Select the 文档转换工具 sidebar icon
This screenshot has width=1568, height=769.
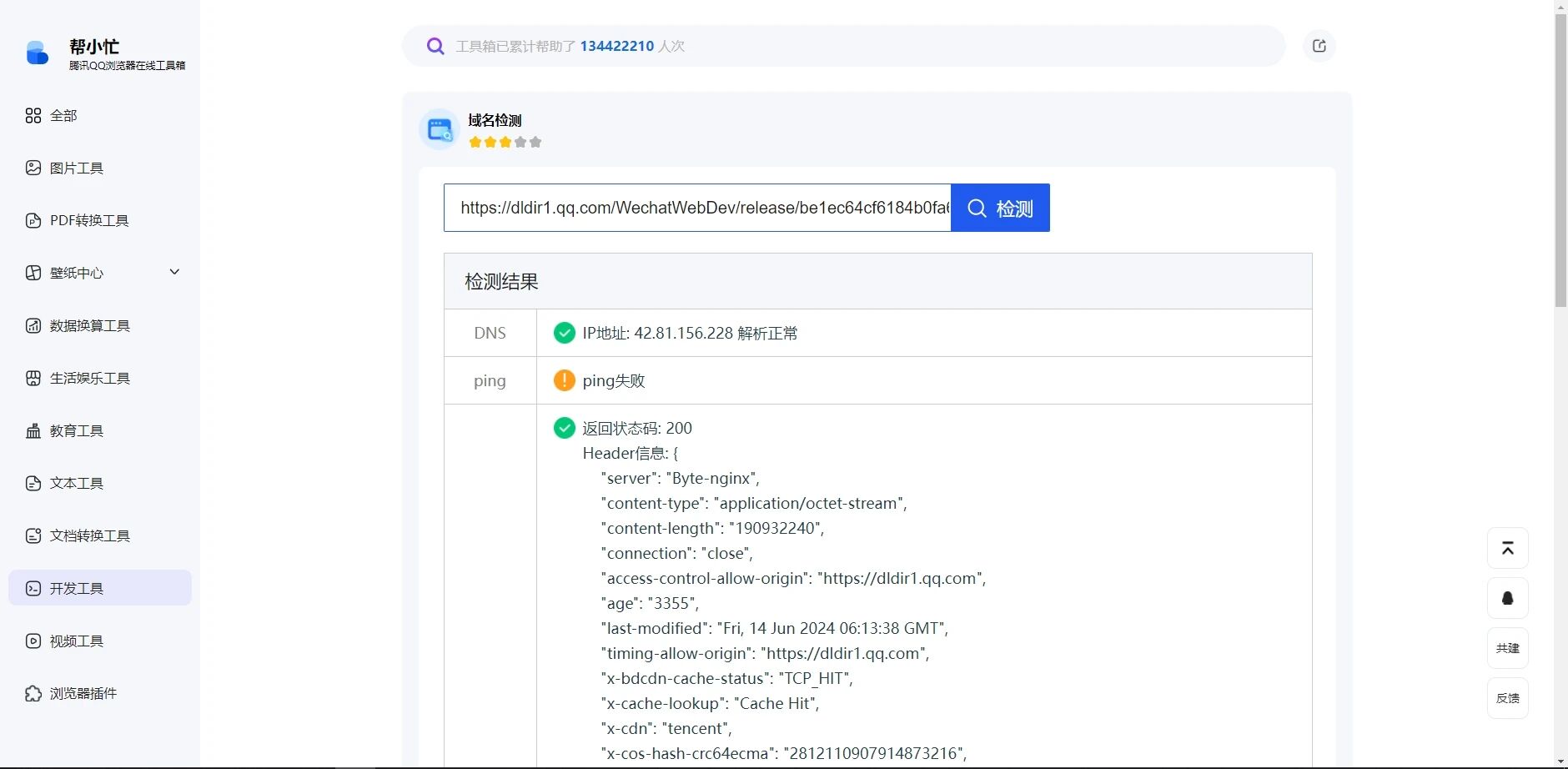click(x=33, y=536)
